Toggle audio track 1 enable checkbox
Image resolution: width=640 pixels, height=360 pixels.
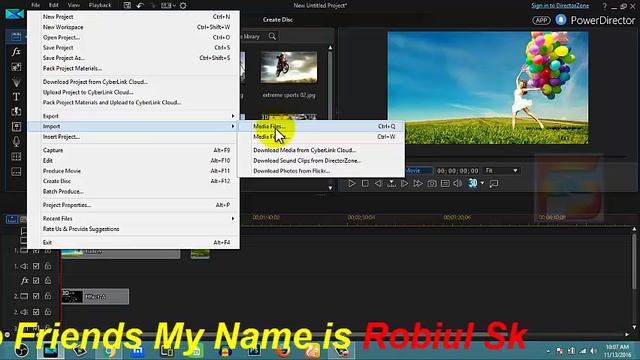pyautogui.click(x=36, y=266)
